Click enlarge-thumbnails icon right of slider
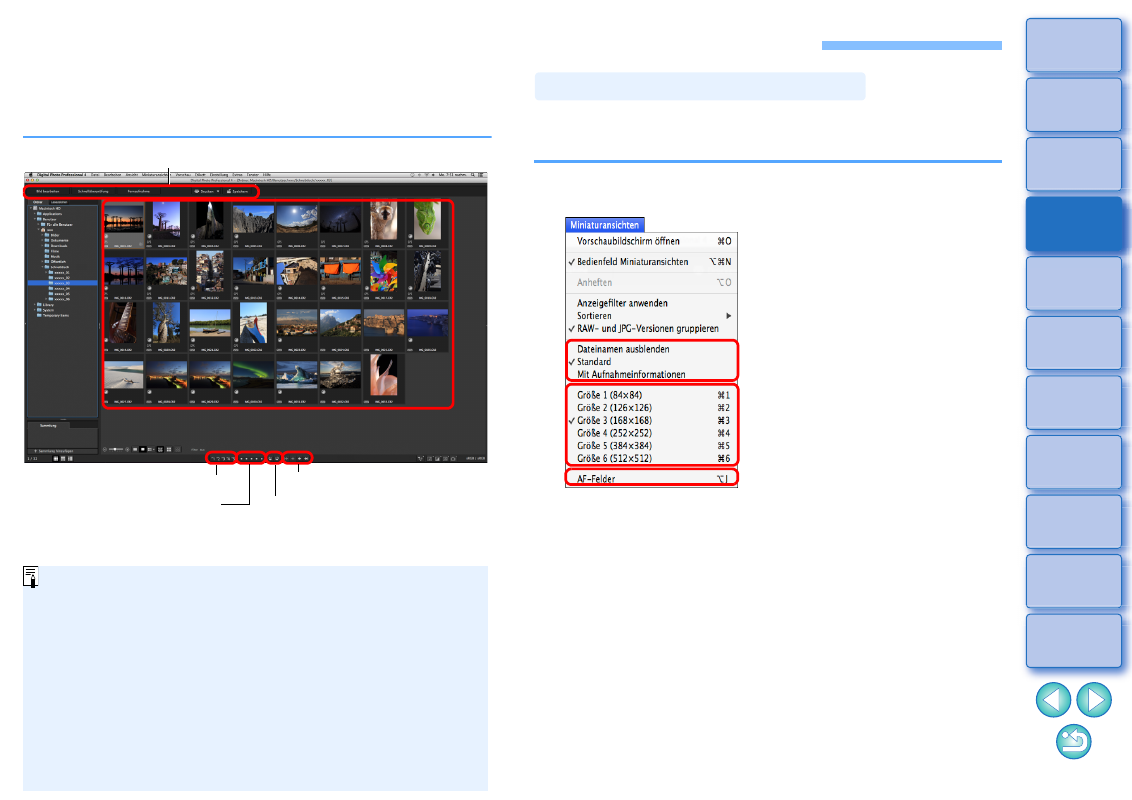 coord(128,449)
